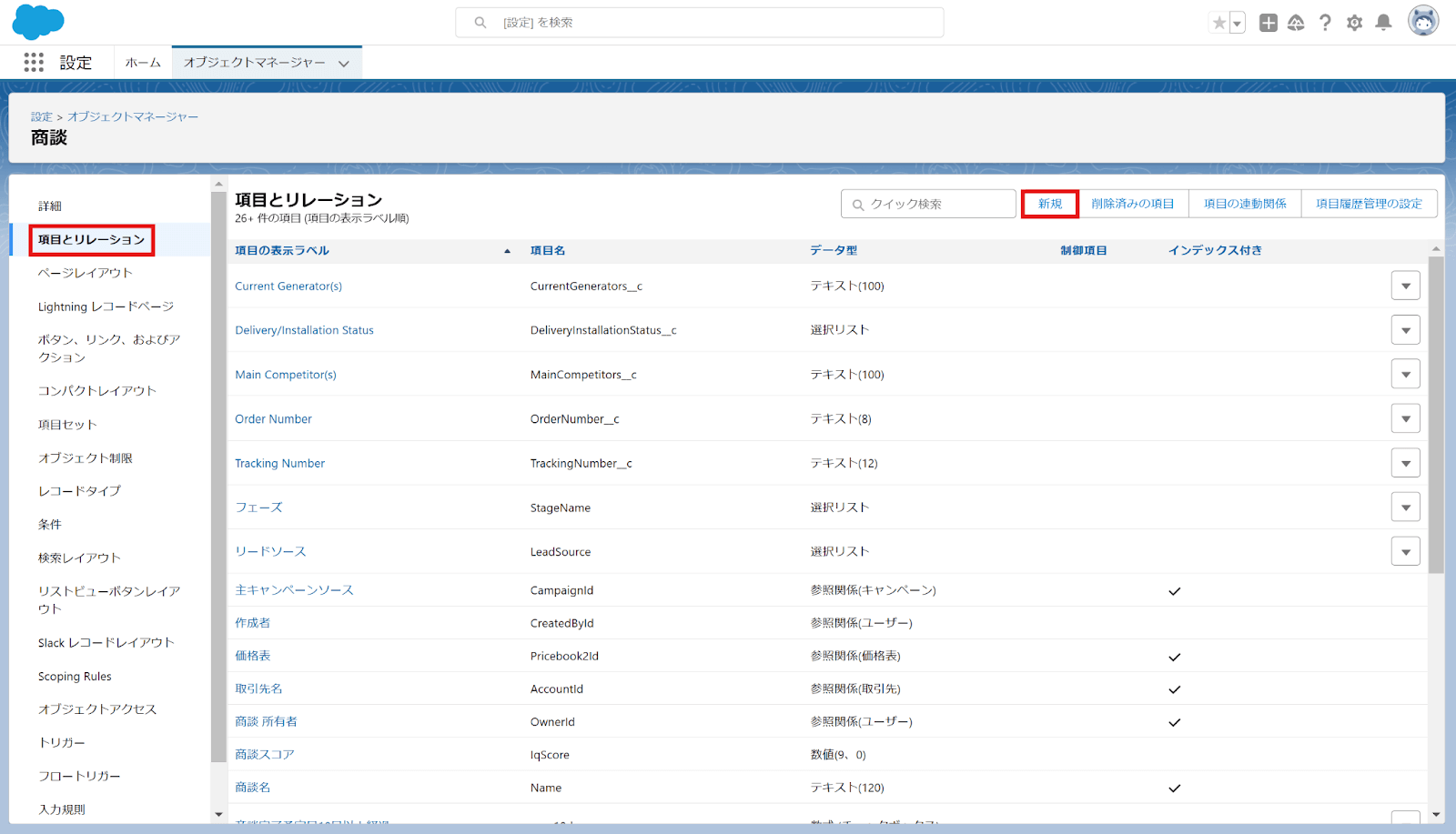The height and width of the screenshot is (834, 1456).
Task: Star this page with the favorite toggle
Action: [1220, 22]
